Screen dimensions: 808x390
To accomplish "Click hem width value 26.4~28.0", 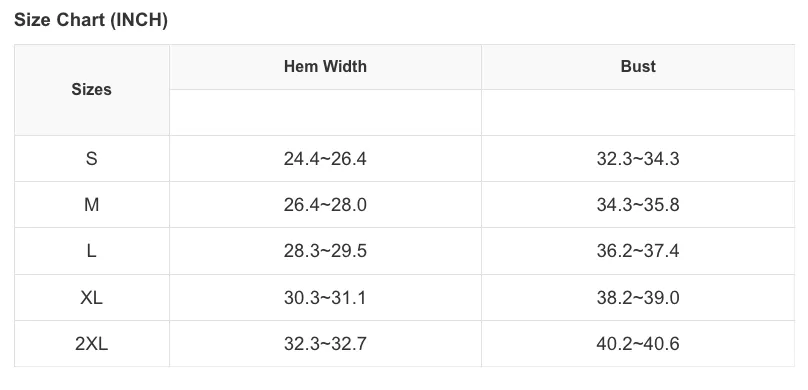I will [325, 205].
